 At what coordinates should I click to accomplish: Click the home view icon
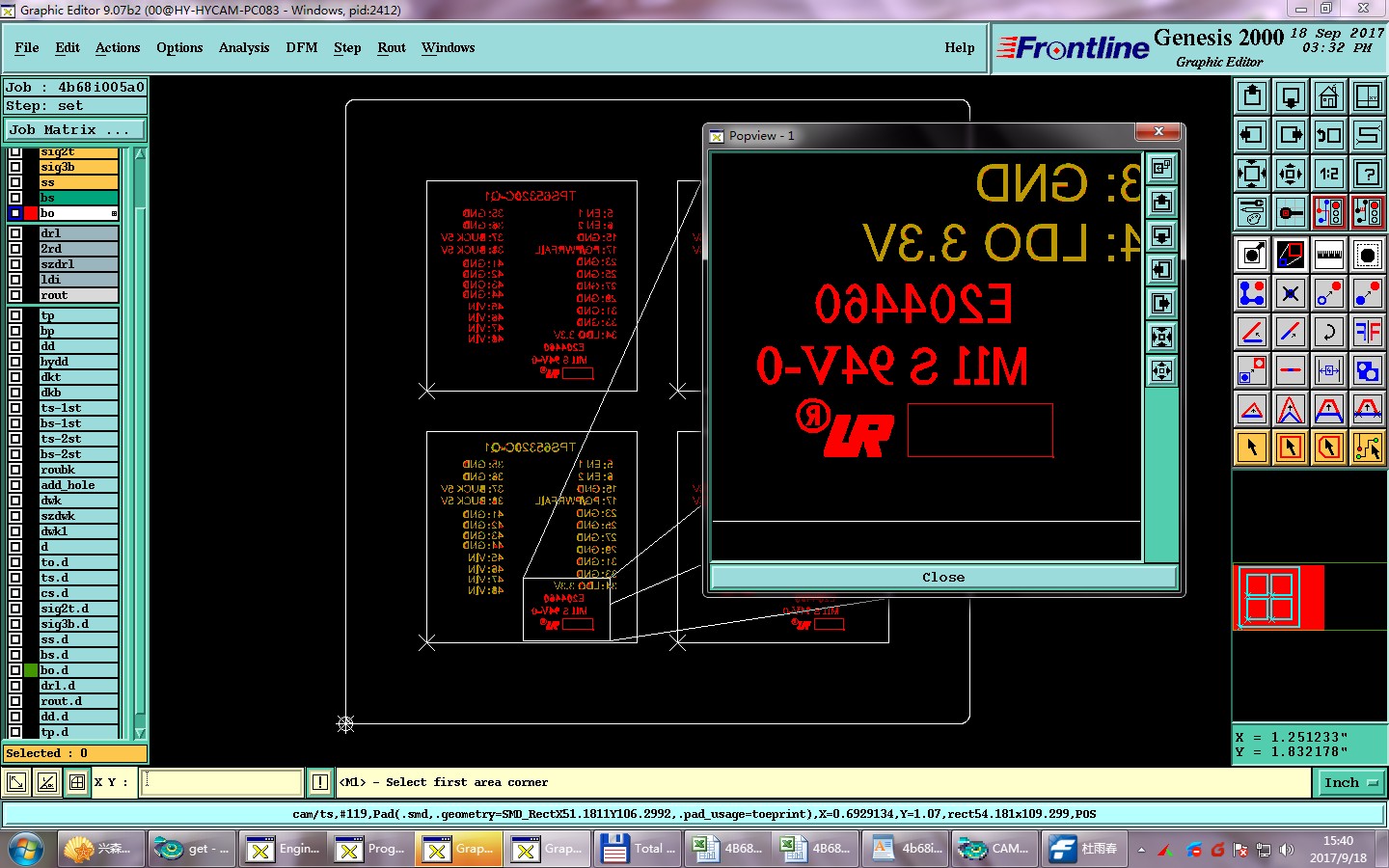(1329, 96)
